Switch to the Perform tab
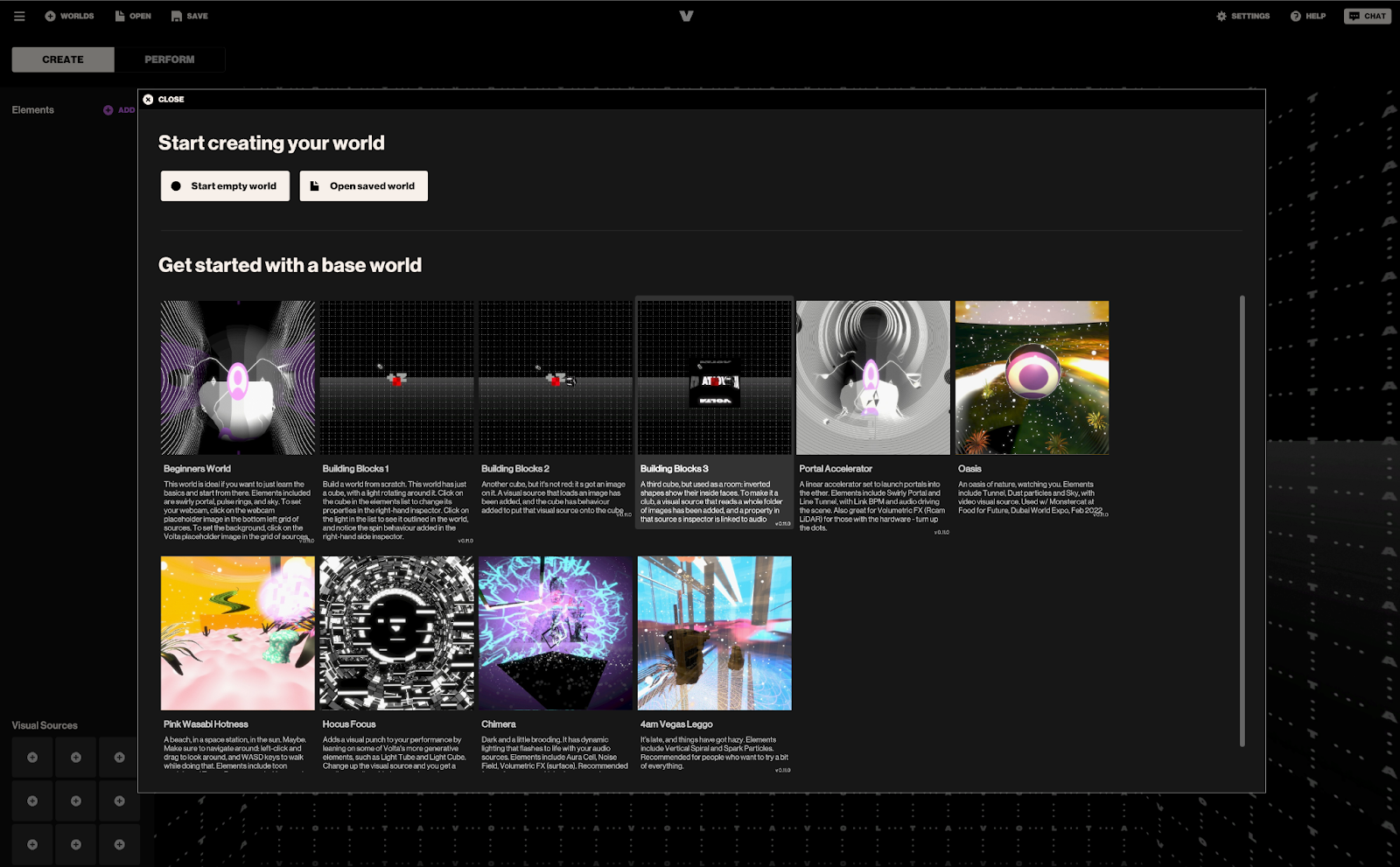 click(170, 59)
